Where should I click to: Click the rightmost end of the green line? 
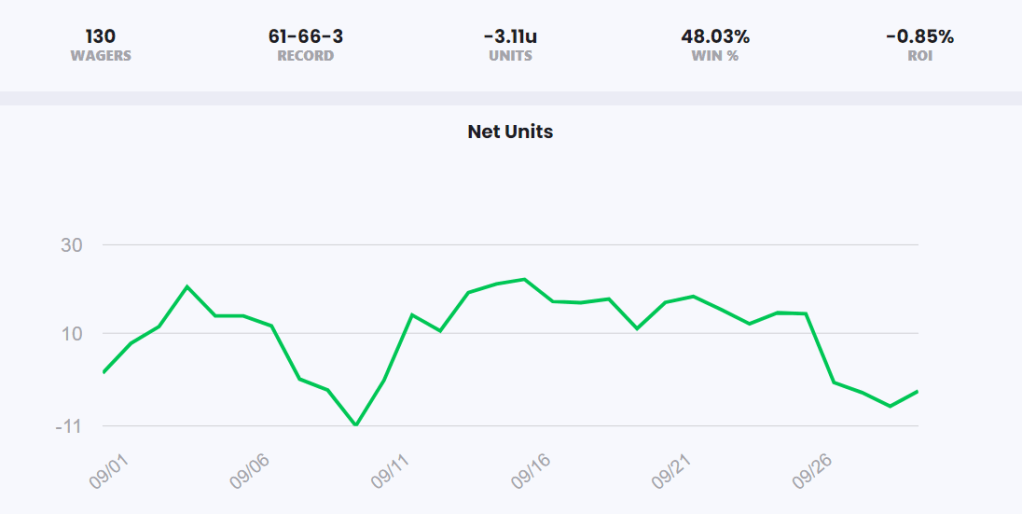(917, 391)
